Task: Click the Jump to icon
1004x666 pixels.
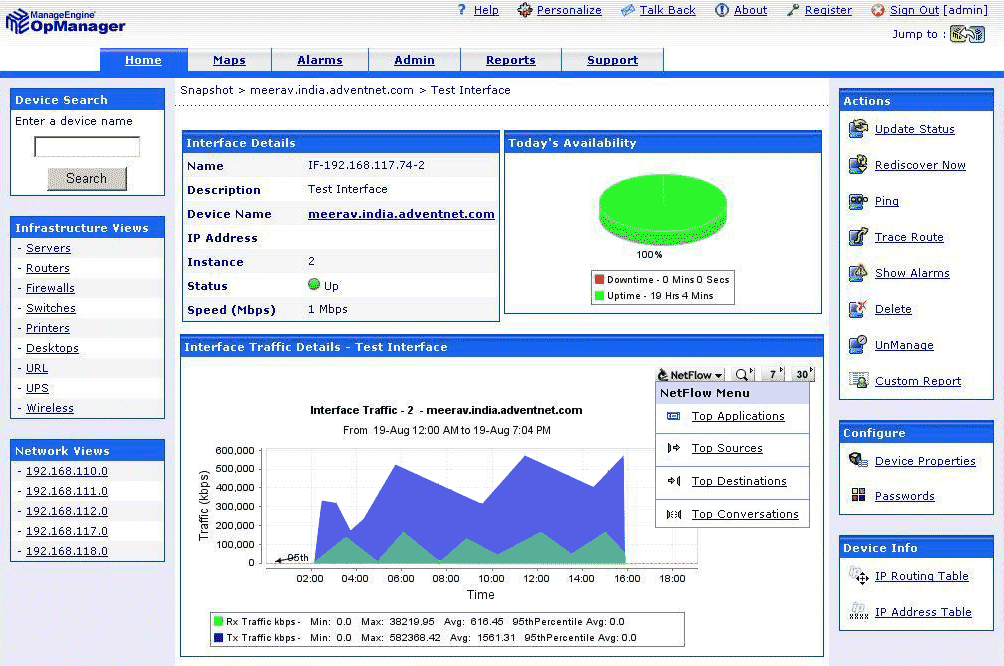Action: (x=967, y=34)
